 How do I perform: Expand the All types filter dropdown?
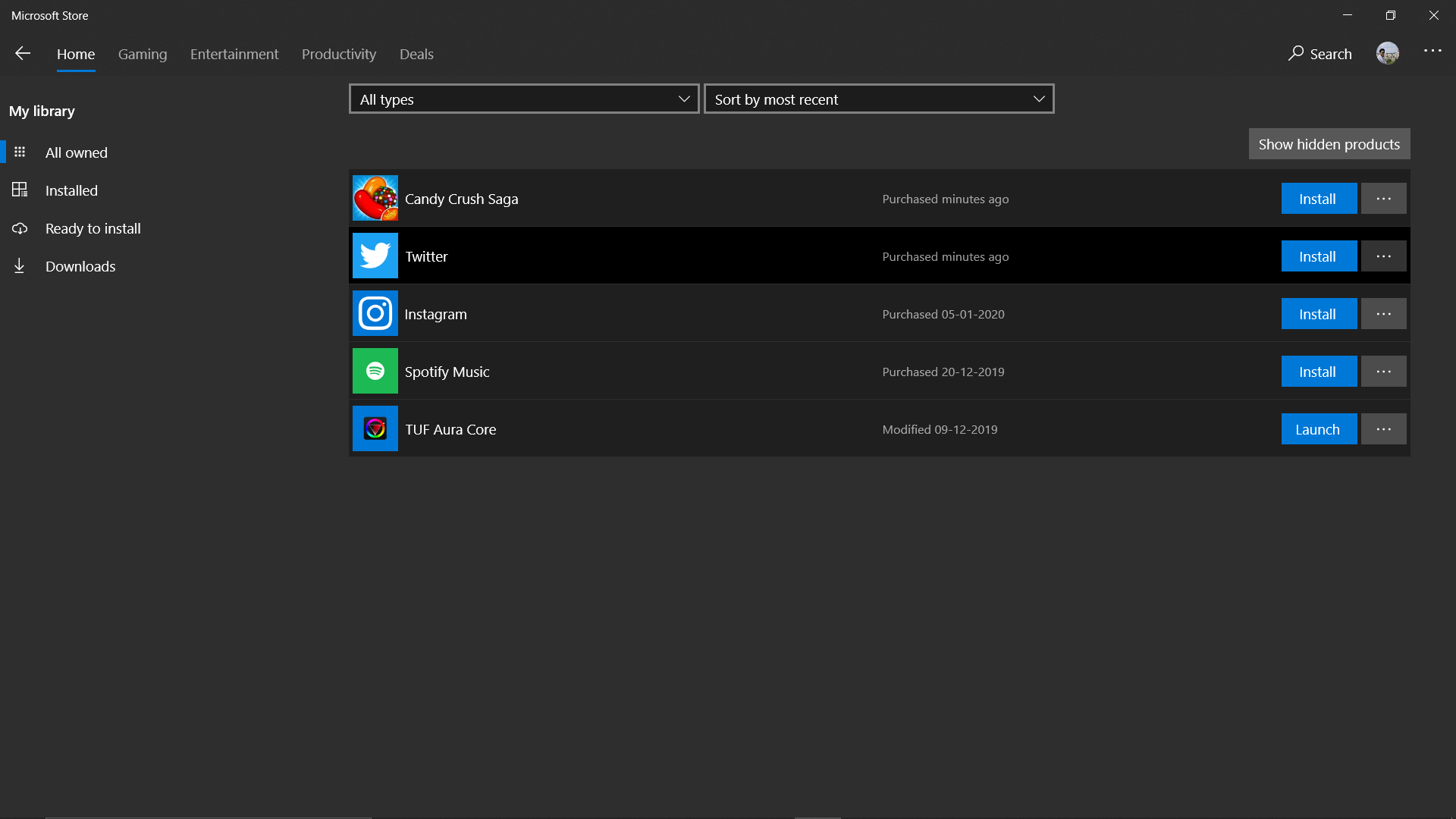coord(524,99)
